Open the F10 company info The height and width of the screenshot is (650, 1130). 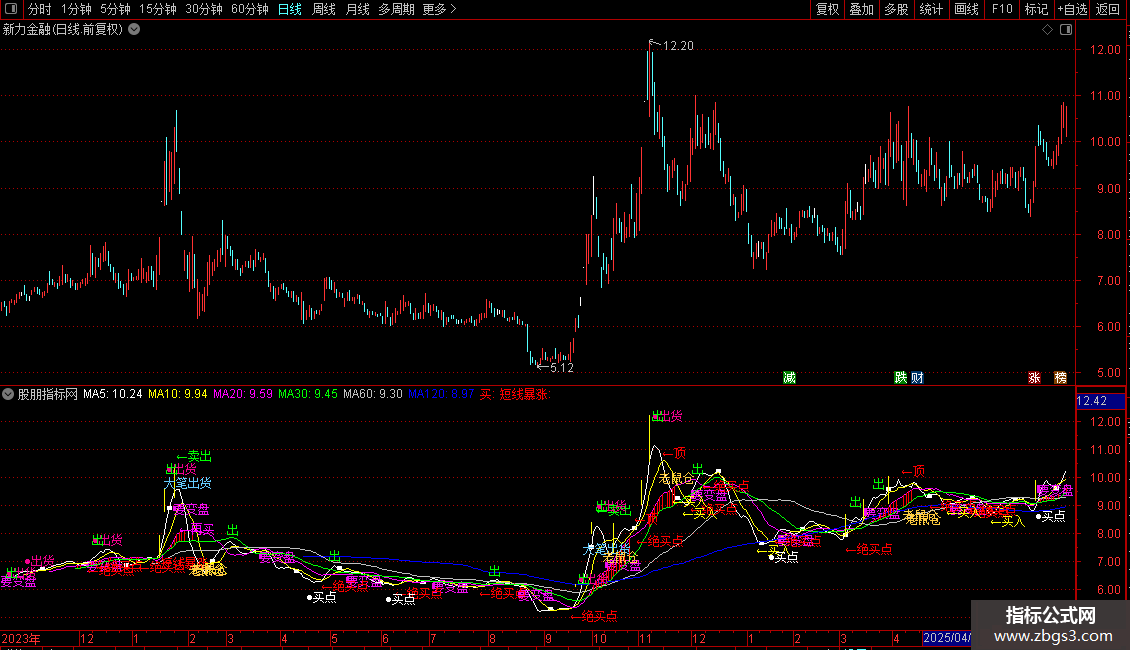coord(1002,9)
